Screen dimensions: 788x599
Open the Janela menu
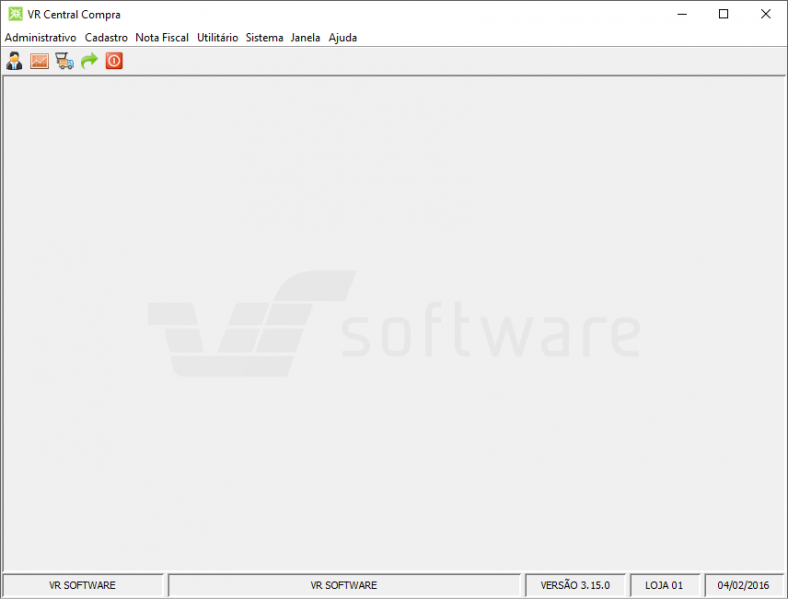[305, 37]
